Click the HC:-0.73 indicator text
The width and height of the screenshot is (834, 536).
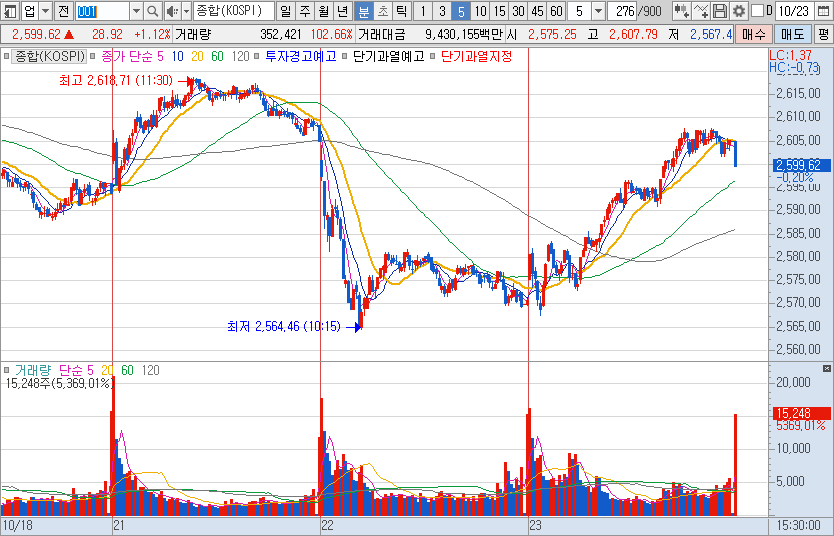point(794,67)
